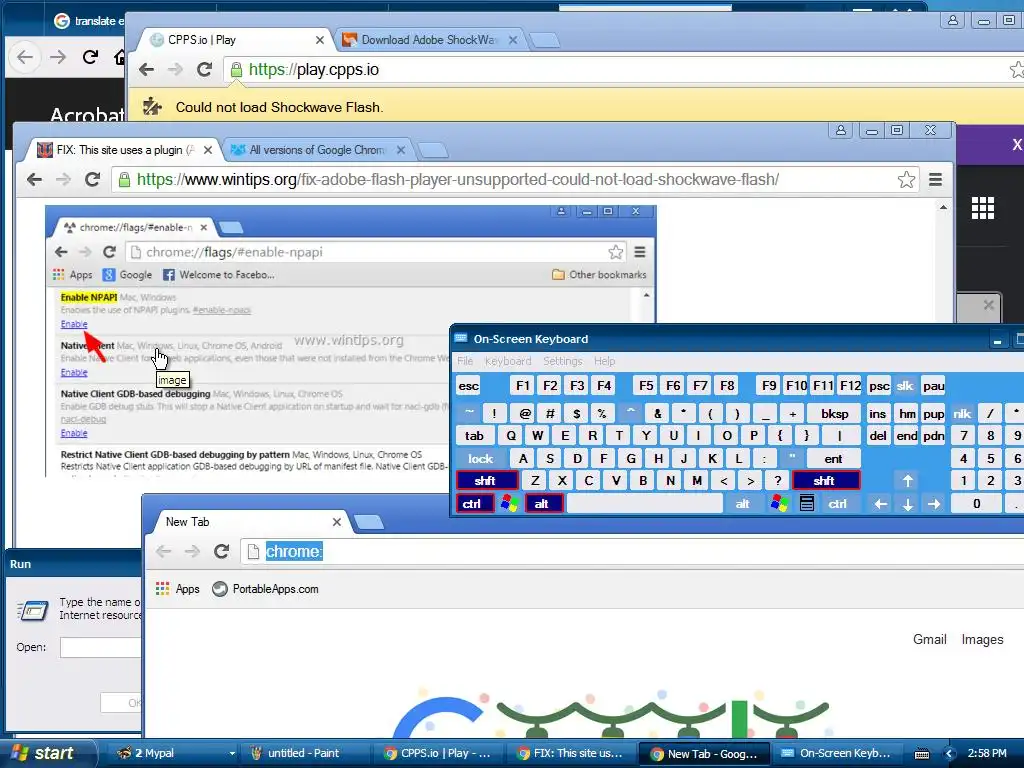Toggle the lock key on the On-Screen Keyboard
Screen dimensions: 1024x768
point(481,458)
